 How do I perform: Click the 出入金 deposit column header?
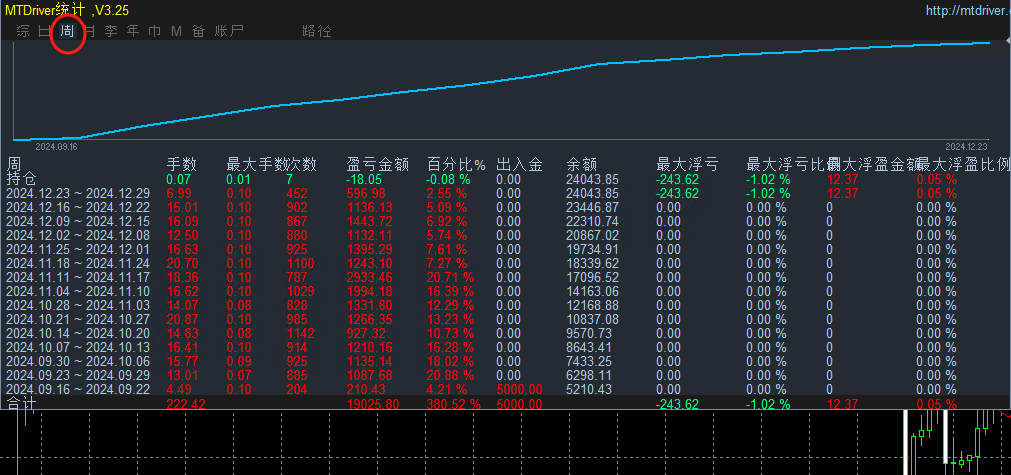click(x=519, y=165)
